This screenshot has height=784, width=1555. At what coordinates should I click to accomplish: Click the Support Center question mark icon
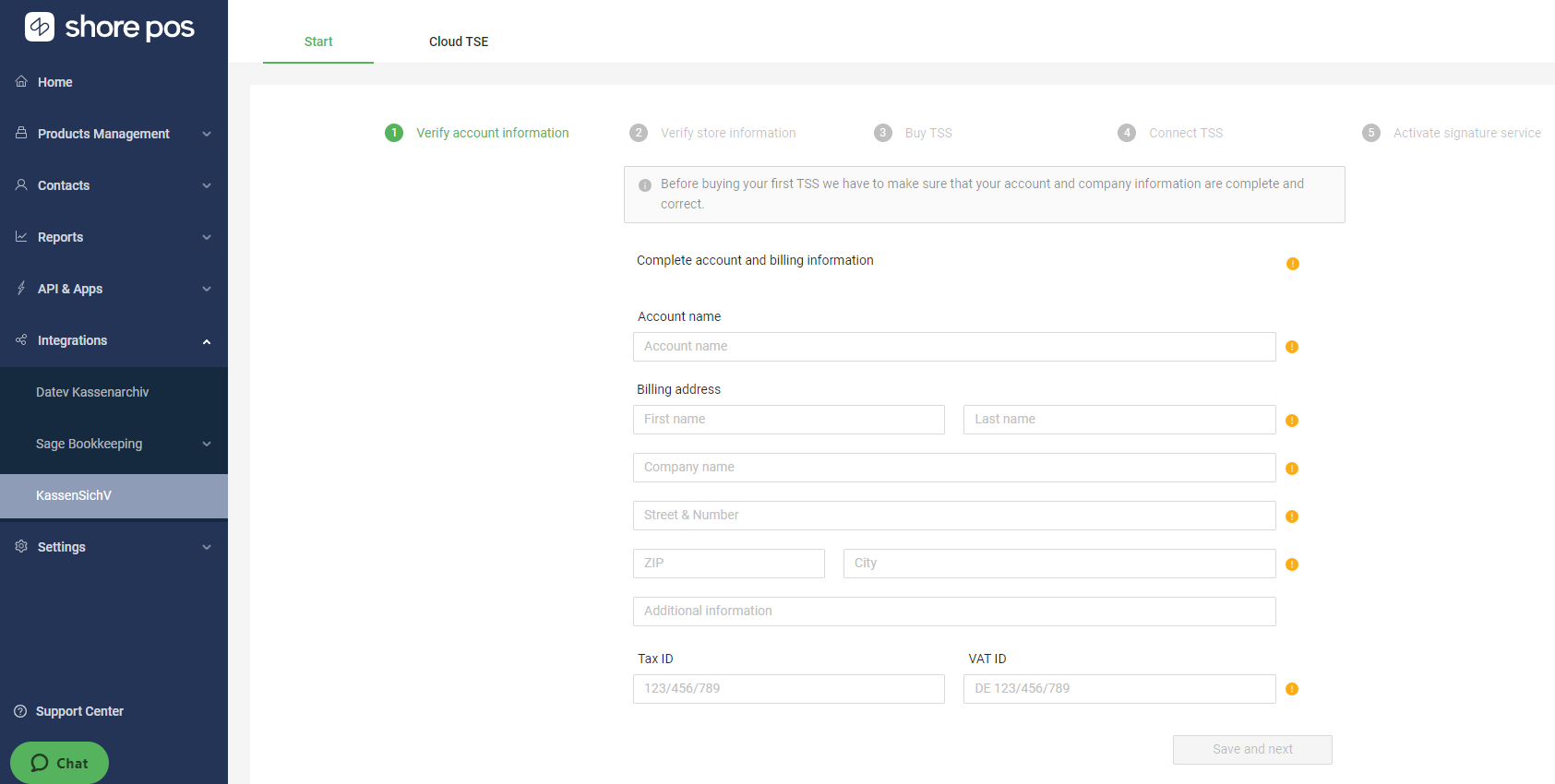[x=20, y=711]
